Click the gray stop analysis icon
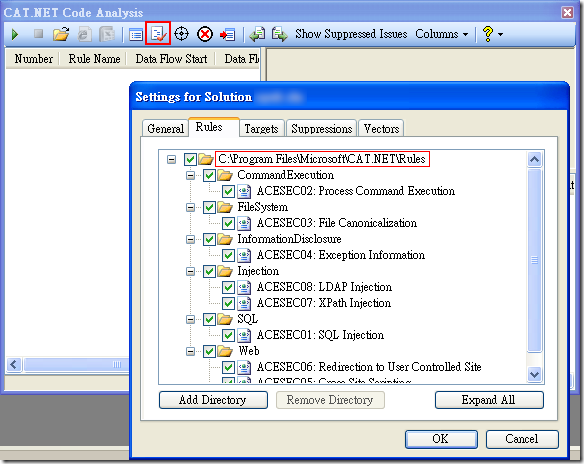The image size is (584, 464). pos(38,34)
